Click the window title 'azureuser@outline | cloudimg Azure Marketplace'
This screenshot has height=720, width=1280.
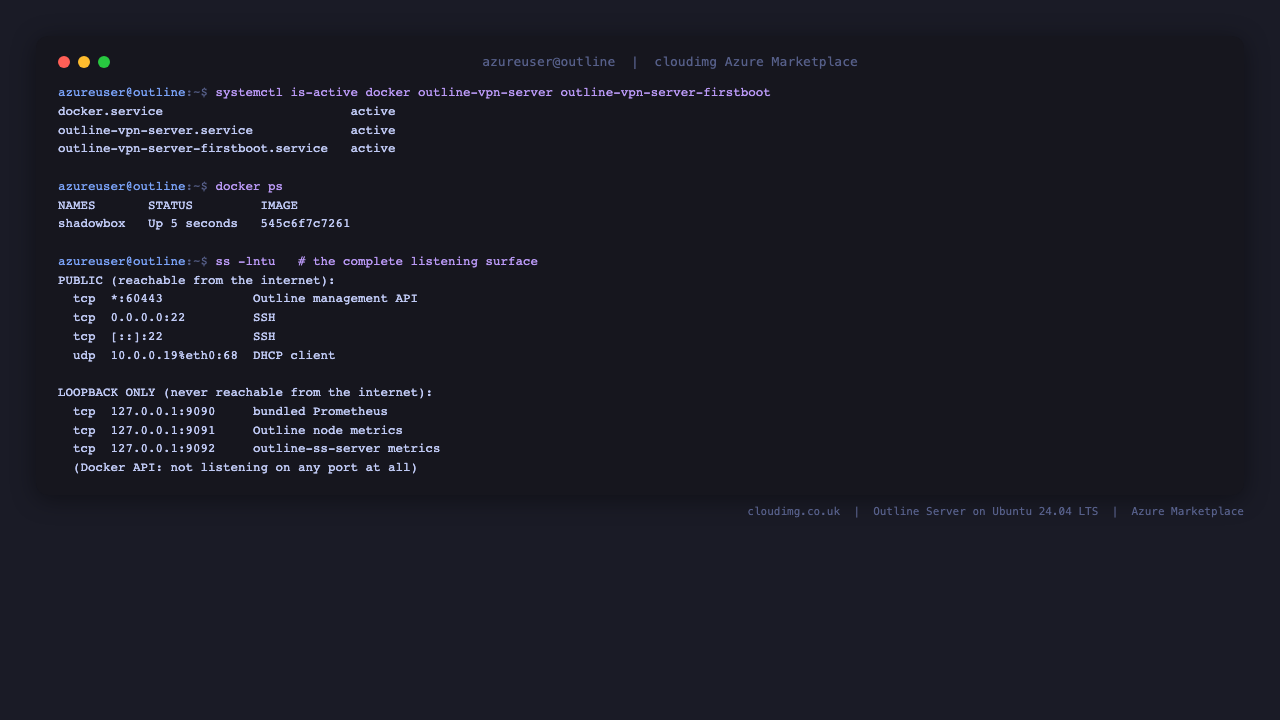point(670,62)
